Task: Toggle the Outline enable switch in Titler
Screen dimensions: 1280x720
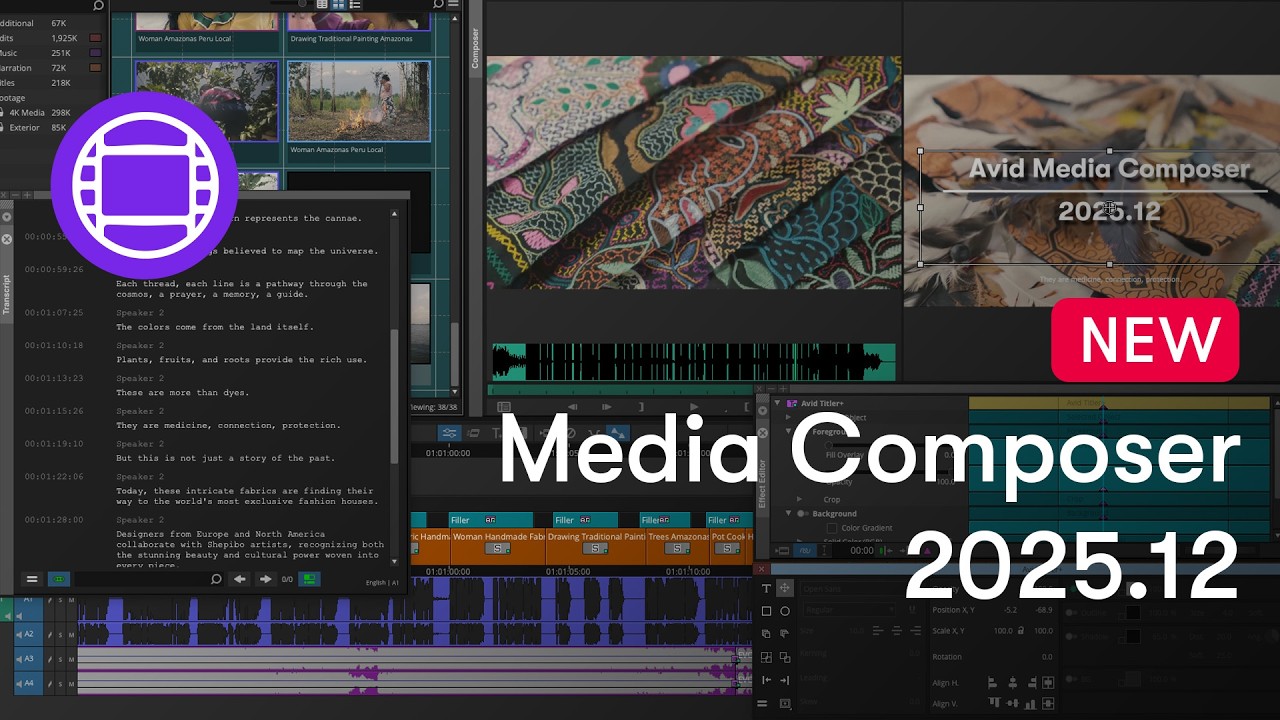Action: click(1071, 613)
